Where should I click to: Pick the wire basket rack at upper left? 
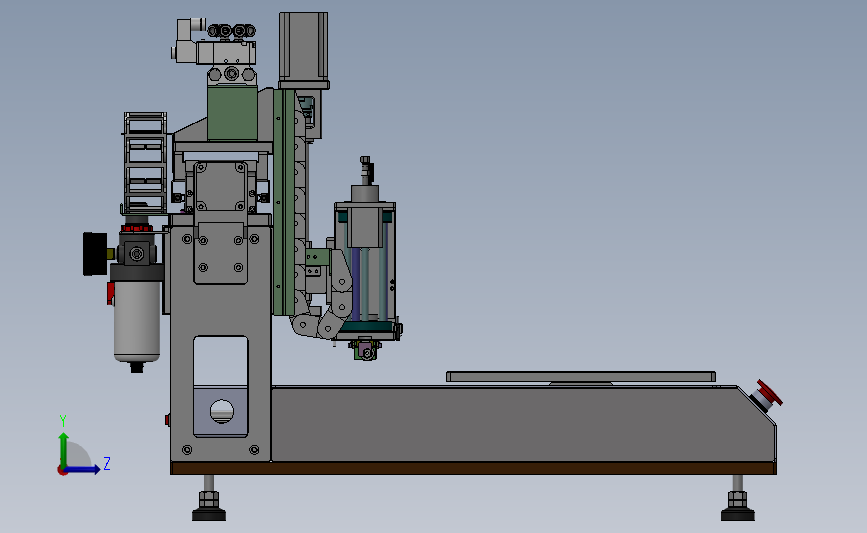[144, 164]
